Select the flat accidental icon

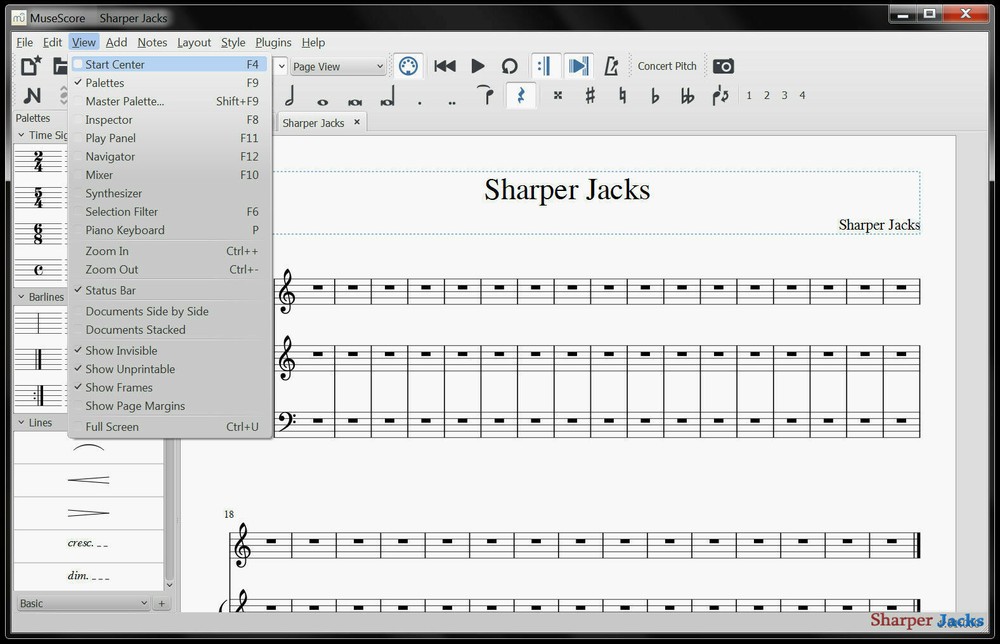[x=655, y=95]
